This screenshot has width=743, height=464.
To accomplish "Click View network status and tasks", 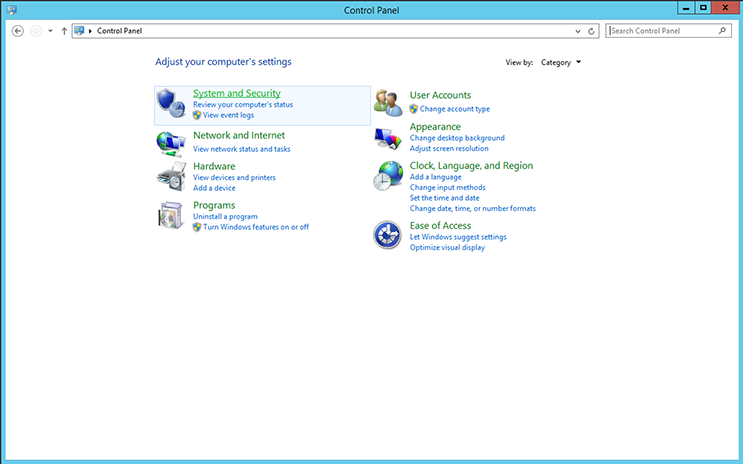I will coord(242,149).
